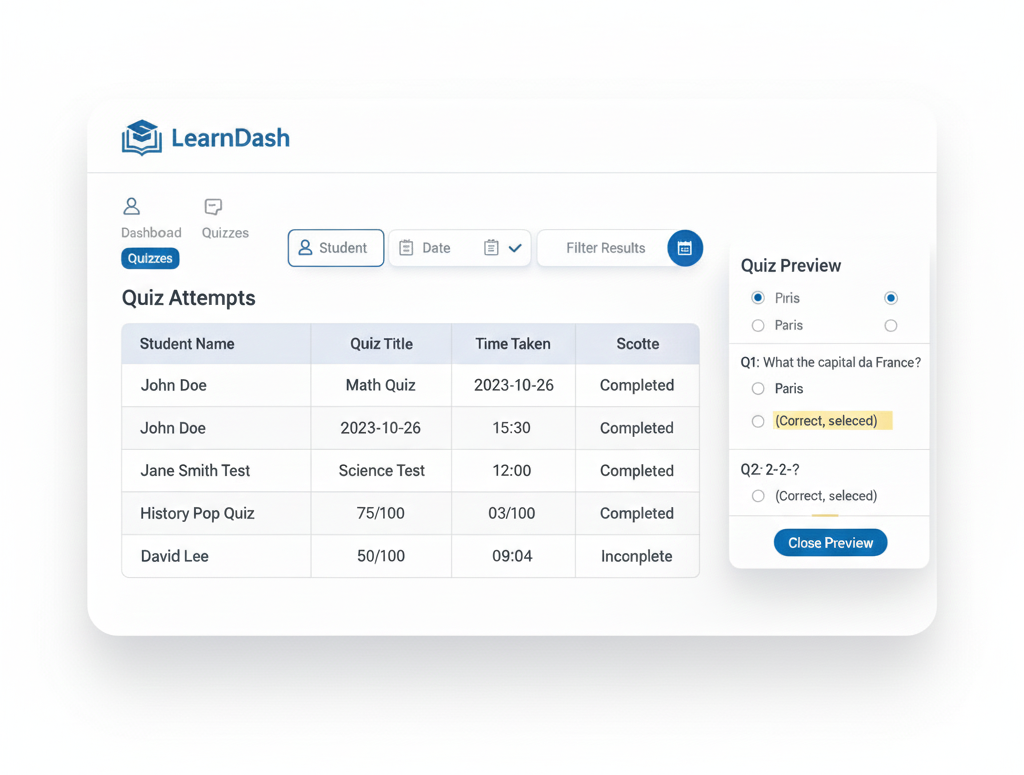The height and width of the screenshot is (775, 1024).
Task: Select the Q2 answer radio button
Action: tap(758, 496)
